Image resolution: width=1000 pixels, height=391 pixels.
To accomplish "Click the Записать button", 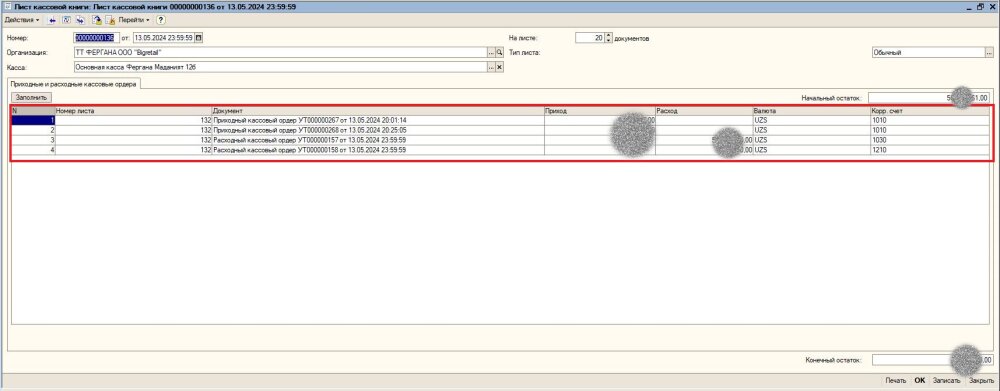I will pyautogui.click(x=946, y=381).
